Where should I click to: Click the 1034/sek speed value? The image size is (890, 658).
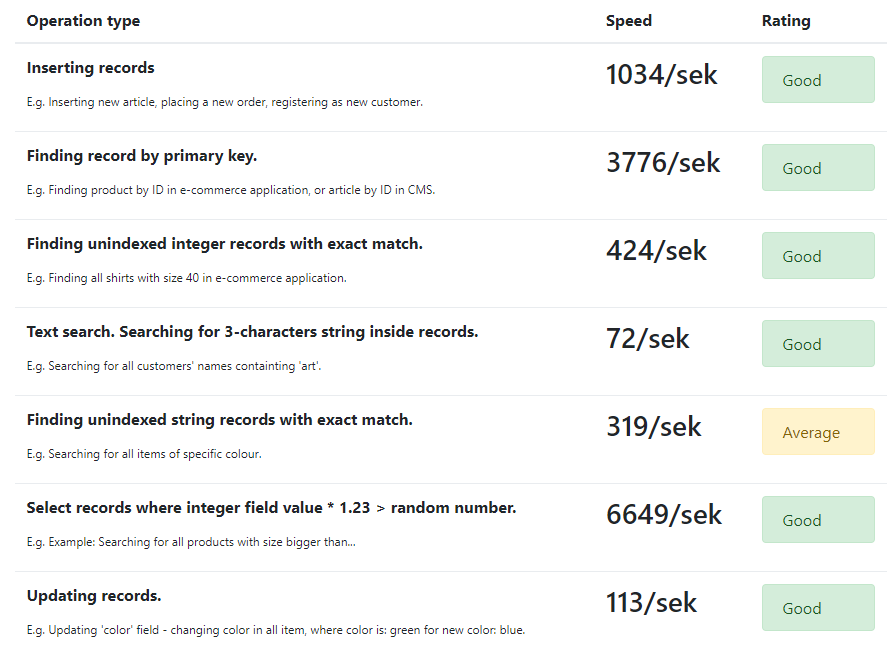pos(662,74)
